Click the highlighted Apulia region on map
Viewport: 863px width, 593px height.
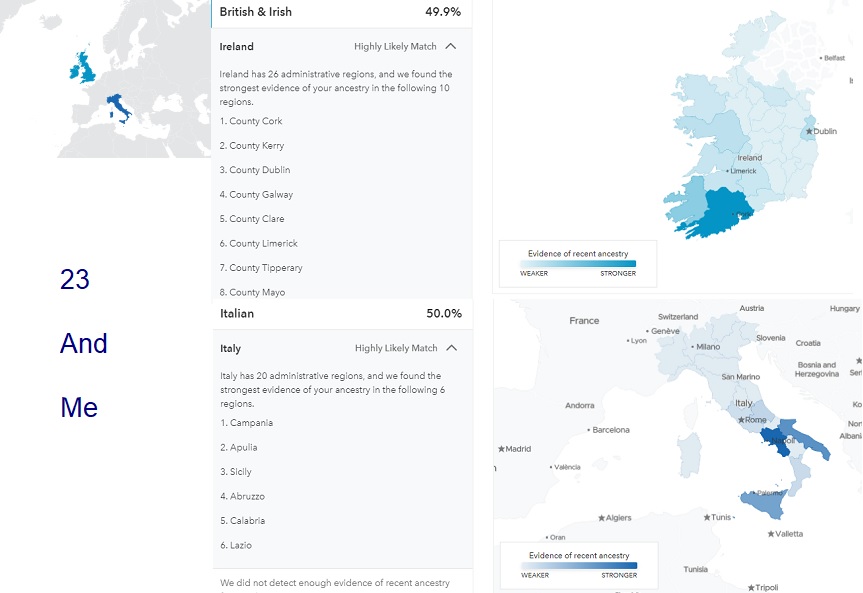pyautogui.click(x=808, y=439)
